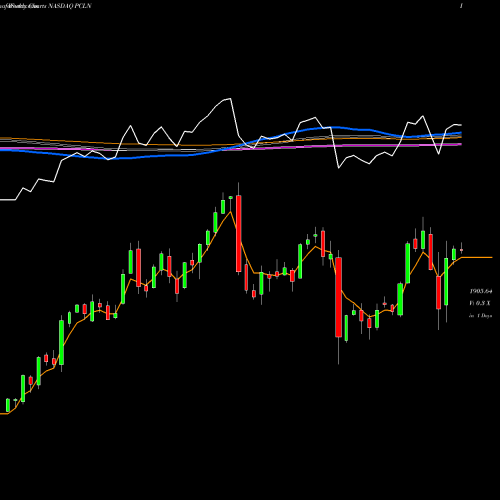The height and width of the screenshot is (500, 500).
Task: Click the 'in 1 Days' label
Action: [x=481, y=315]
